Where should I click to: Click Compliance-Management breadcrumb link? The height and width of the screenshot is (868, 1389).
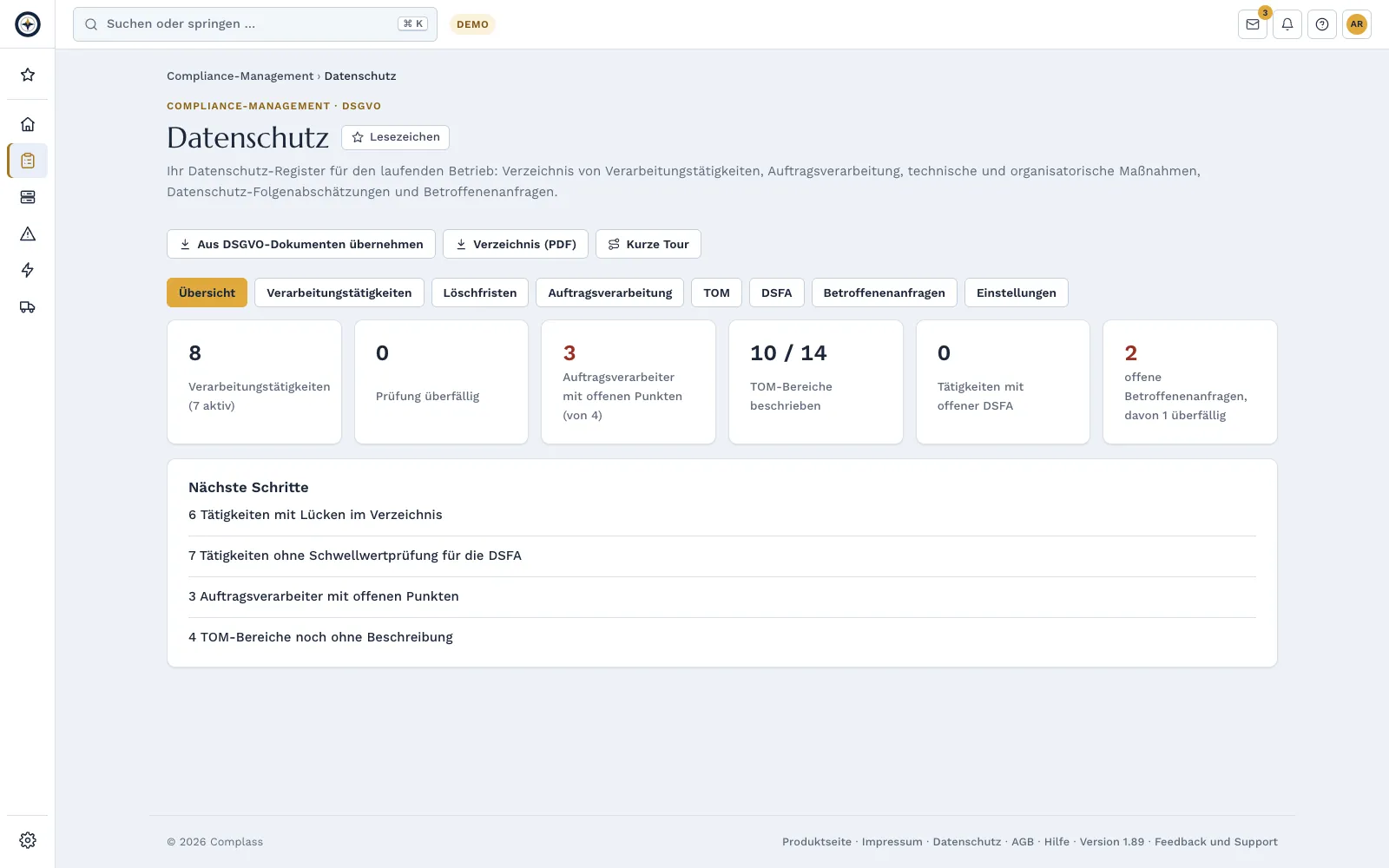240,76
